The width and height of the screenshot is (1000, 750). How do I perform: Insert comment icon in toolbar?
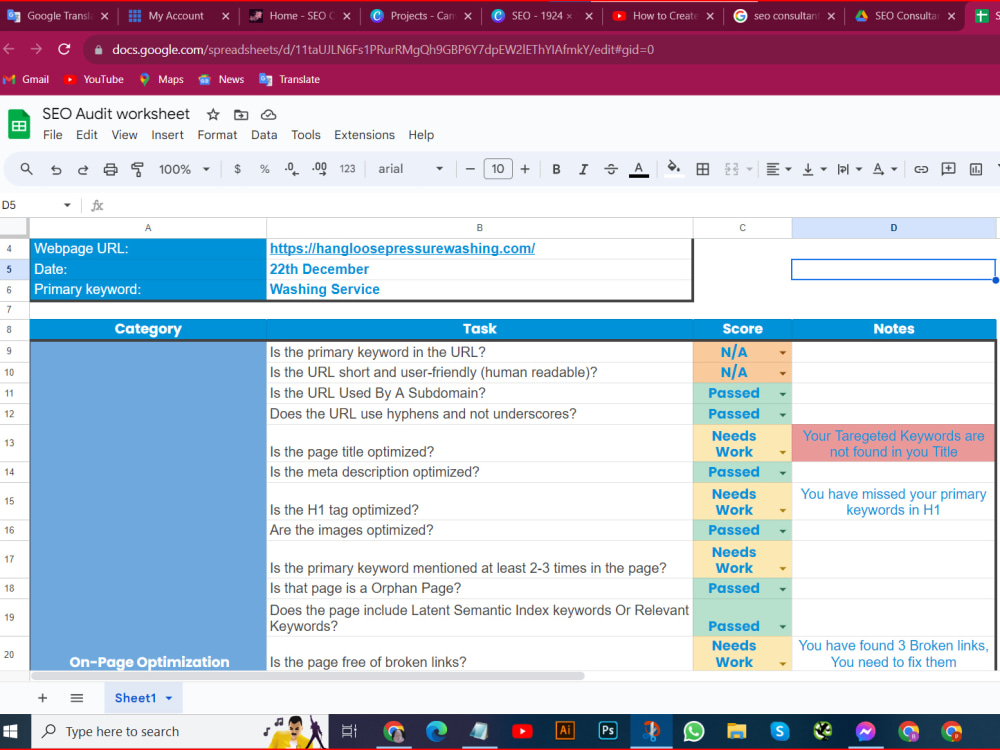948,169
